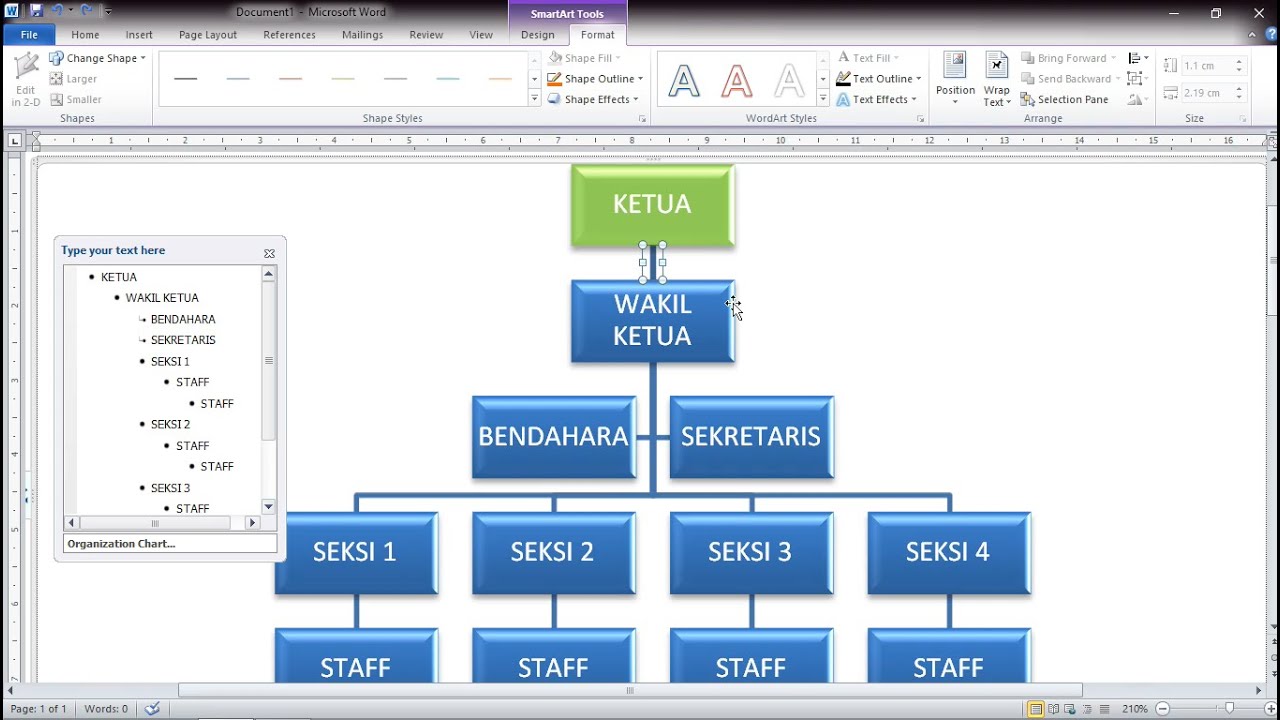
Task: Click the Save icon in quick access toolbar
Action: pos(37,11)
